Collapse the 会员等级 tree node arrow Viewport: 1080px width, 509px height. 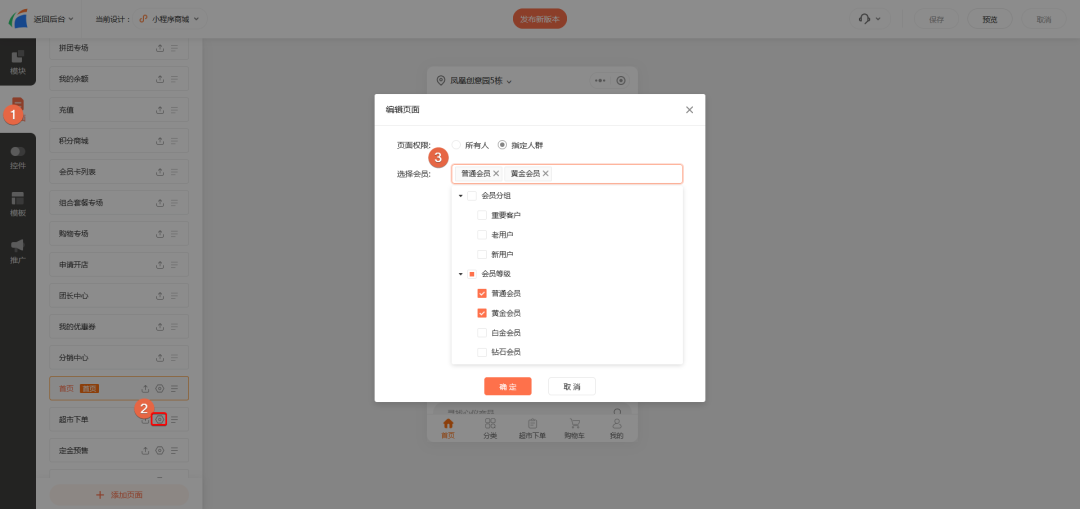tap(460, 274)
